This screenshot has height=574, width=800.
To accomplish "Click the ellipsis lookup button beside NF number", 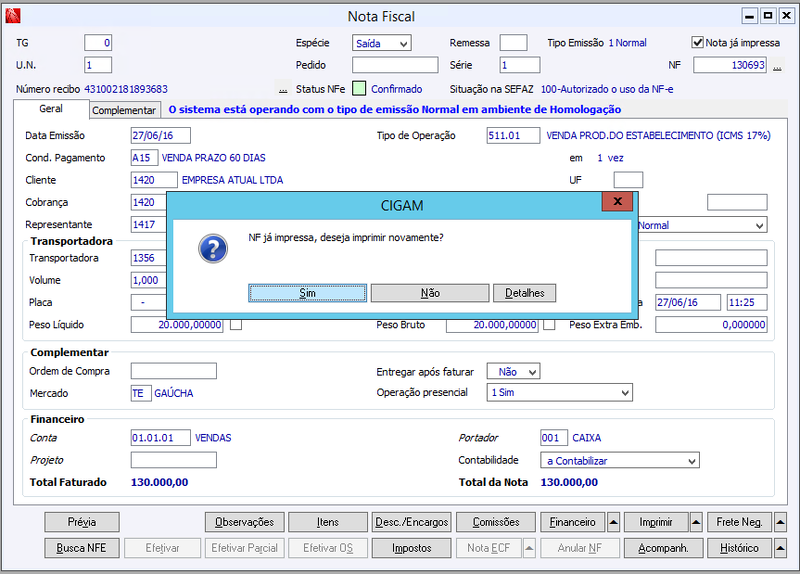I will (777, 65).
